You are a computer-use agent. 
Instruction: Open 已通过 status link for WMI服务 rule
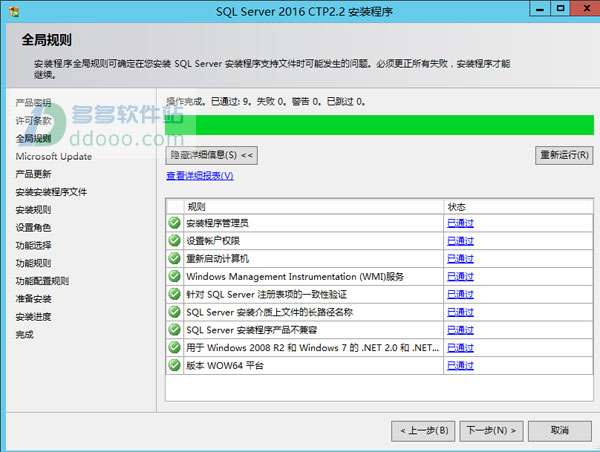(460, 276)
